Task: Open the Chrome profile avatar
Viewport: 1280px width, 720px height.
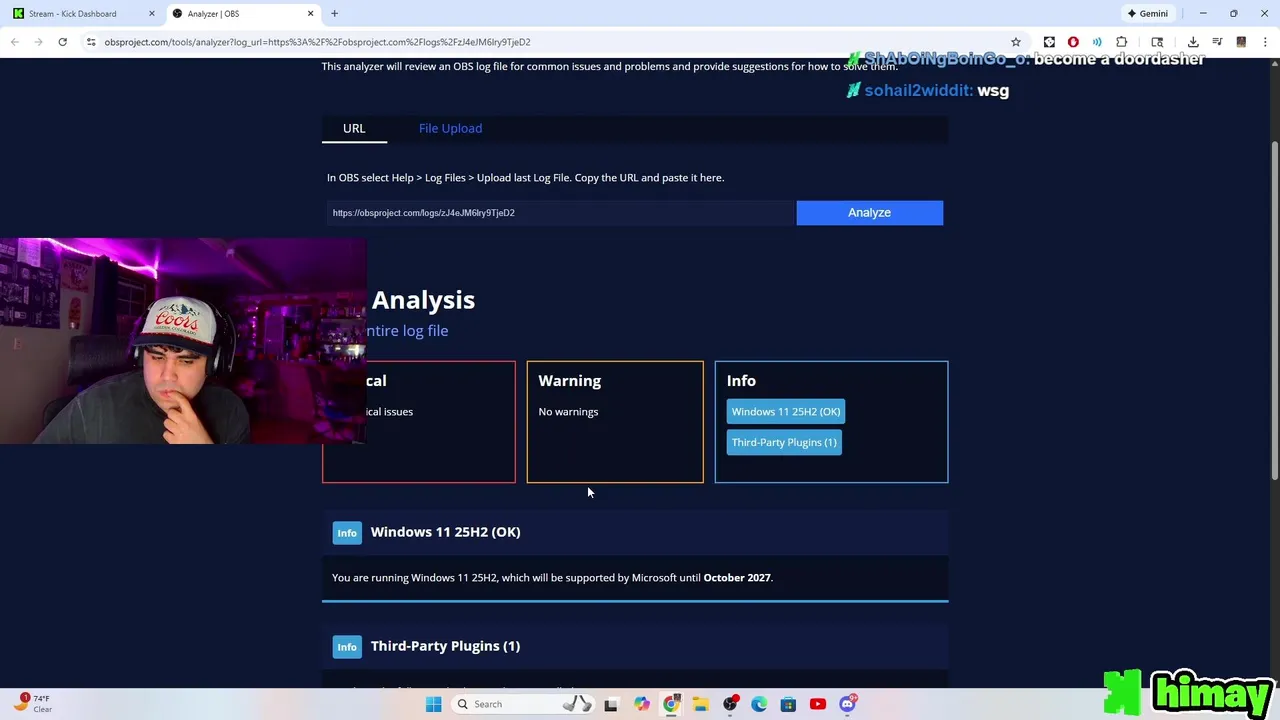Action: 1241,42
